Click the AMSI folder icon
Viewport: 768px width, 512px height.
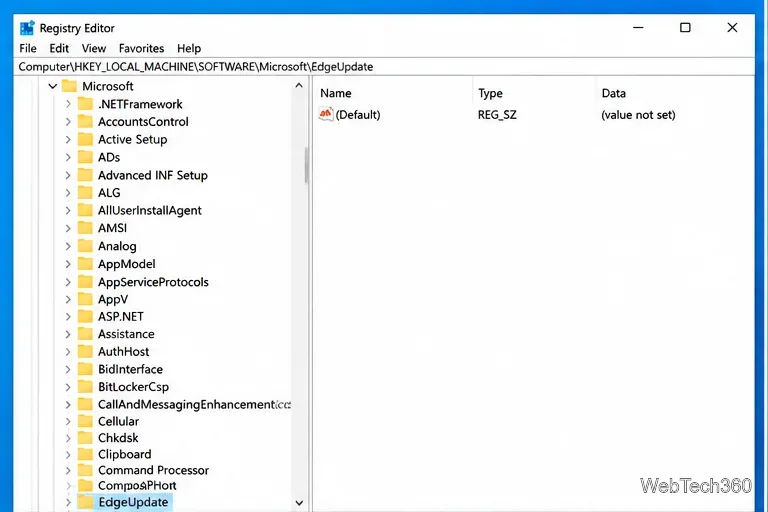pos(85,228)
